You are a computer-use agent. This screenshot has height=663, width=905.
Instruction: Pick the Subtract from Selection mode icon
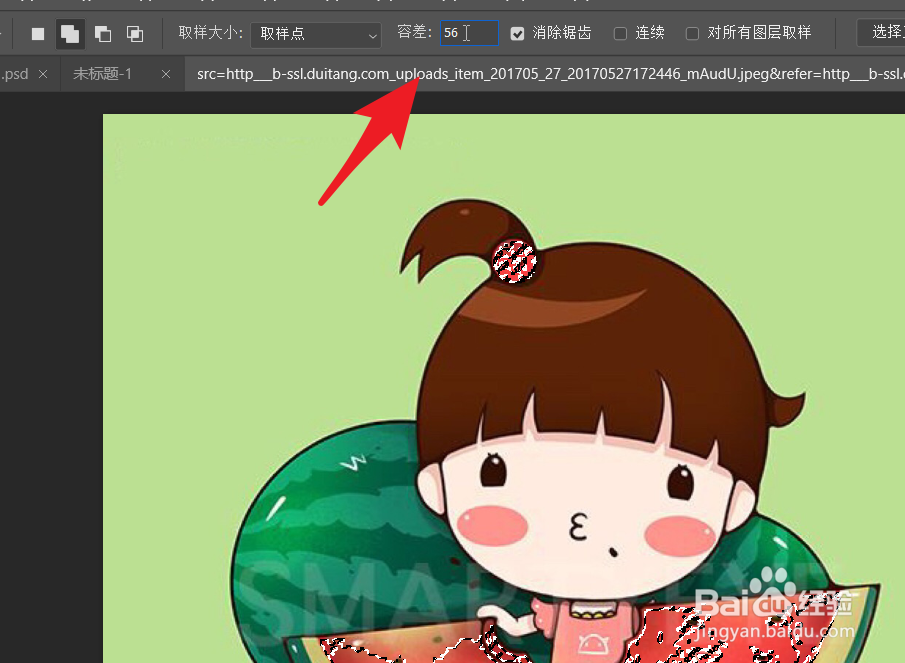[x=103, y=34]
